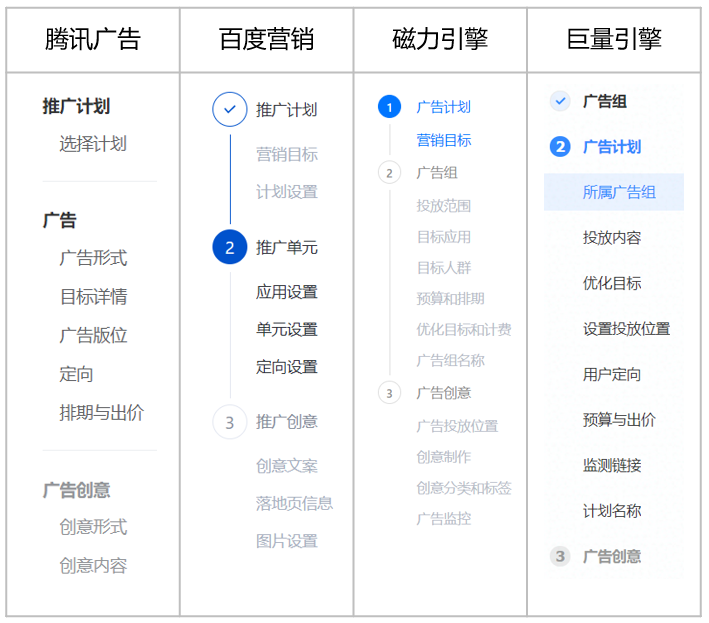Open 监测链接

point(612,465)
